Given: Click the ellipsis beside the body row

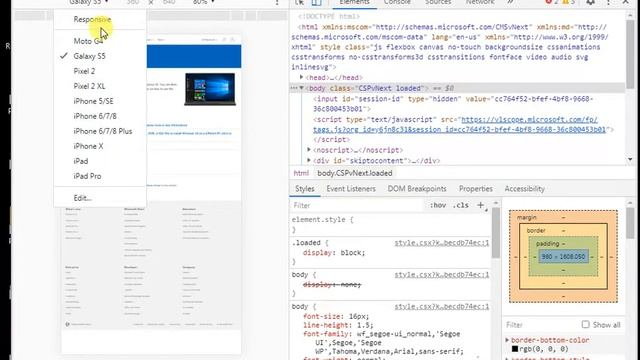Looking at the screenshot, I should [294, 88].
